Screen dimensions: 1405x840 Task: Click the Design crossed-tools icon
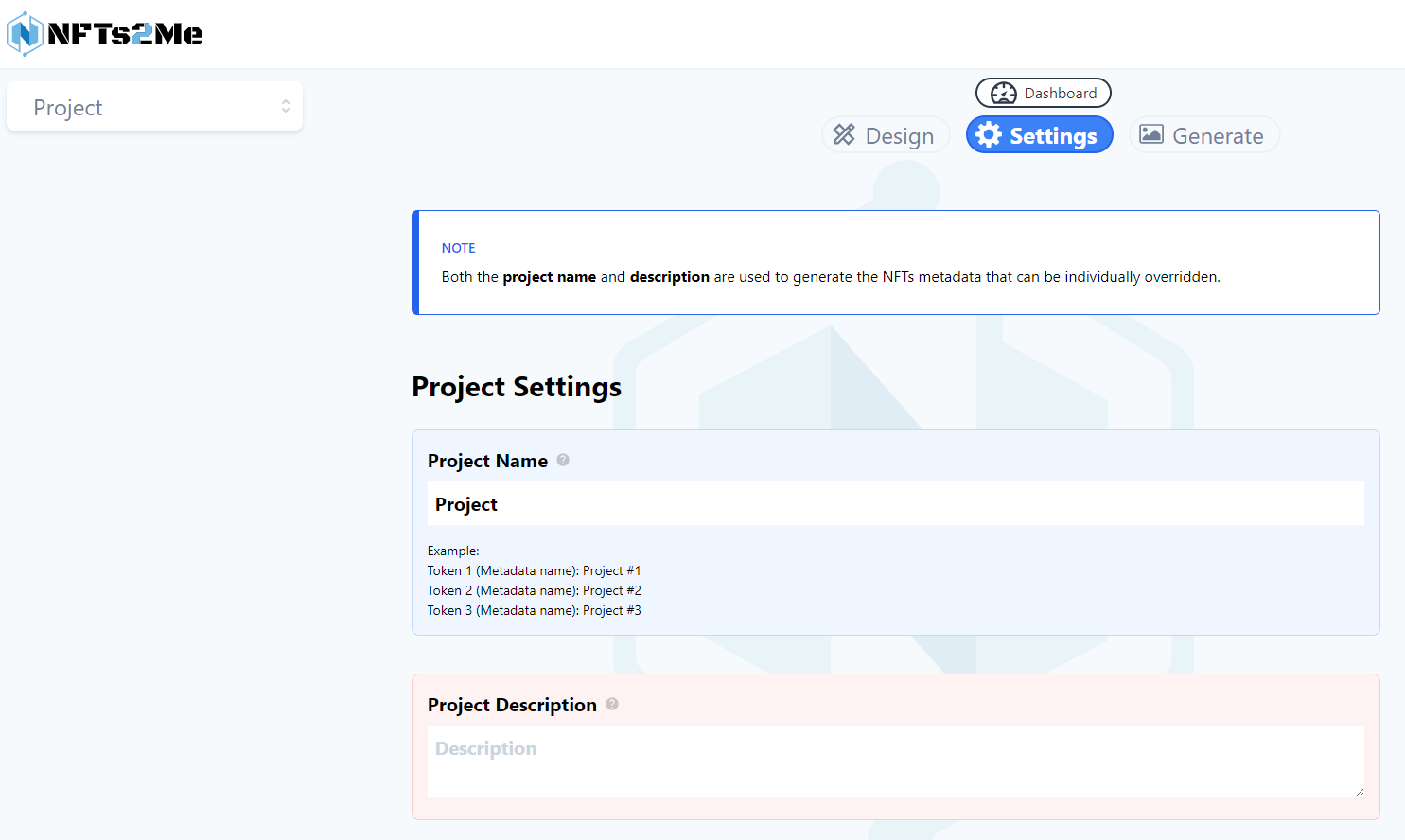click(x=844, y=135)
